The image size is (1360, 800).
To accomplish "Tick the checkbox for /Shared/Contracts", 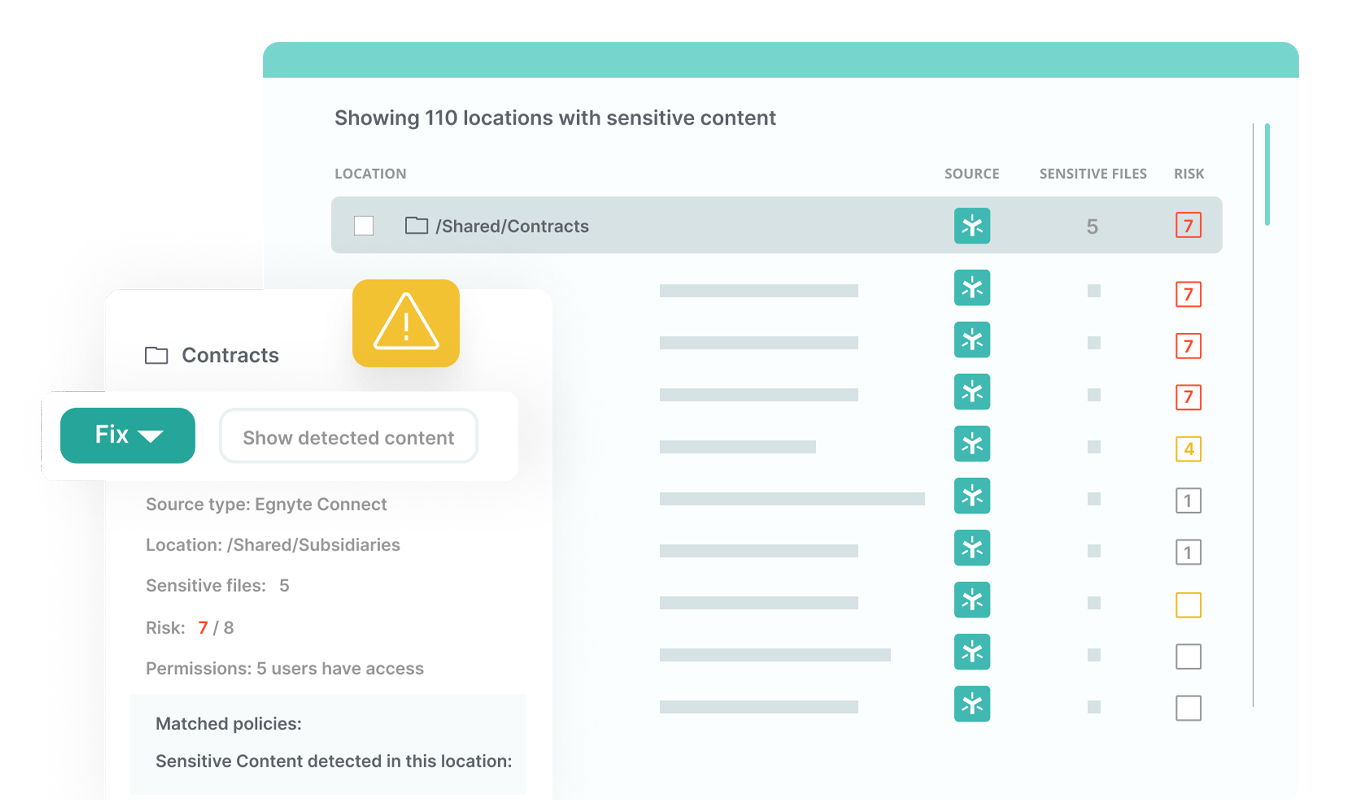I will click(364, 226).
